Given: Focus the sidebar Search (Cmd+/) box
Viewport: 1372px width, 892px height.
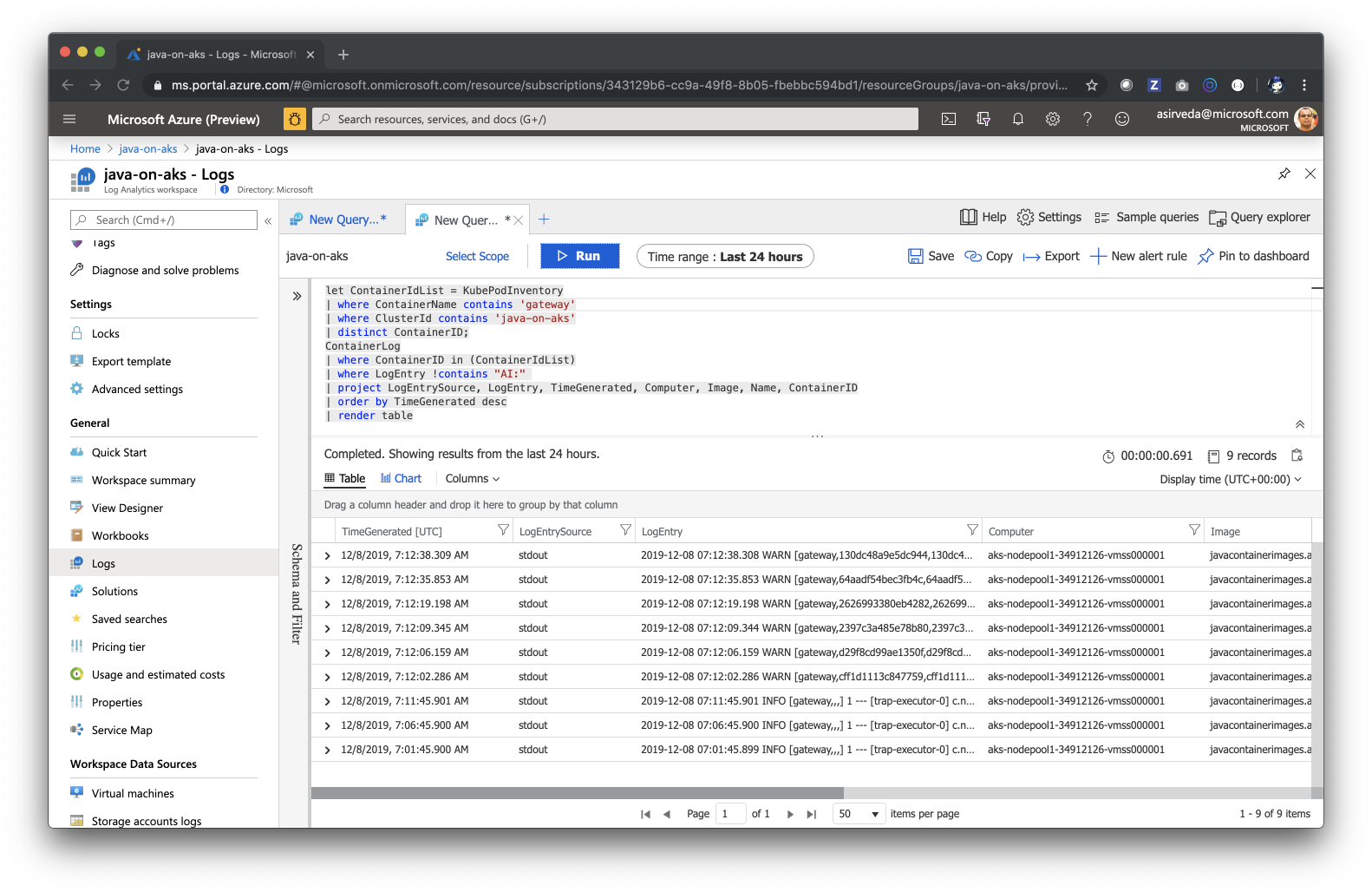Looking at the screenshot, I should [x=164, y=220].
